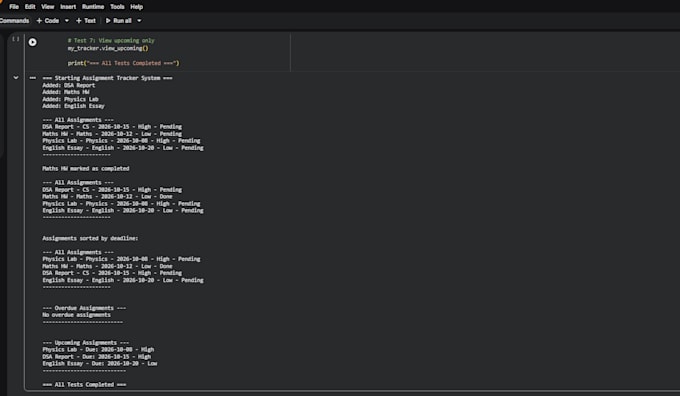Viewport: 680px width, 396px height.
Task: Click 'Maths HW marked as completed' line
Action: (x=85, y=168)
